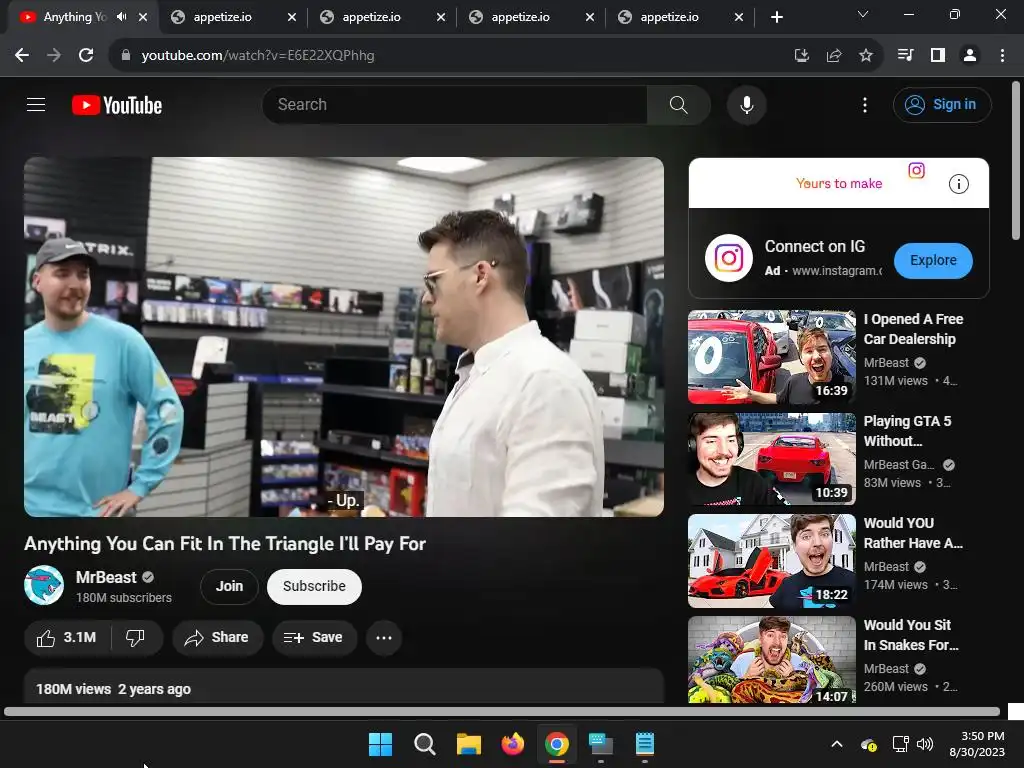
Task: Open Would YOU Rather Have A... thumbnail
Action: (x=772, y=561)
